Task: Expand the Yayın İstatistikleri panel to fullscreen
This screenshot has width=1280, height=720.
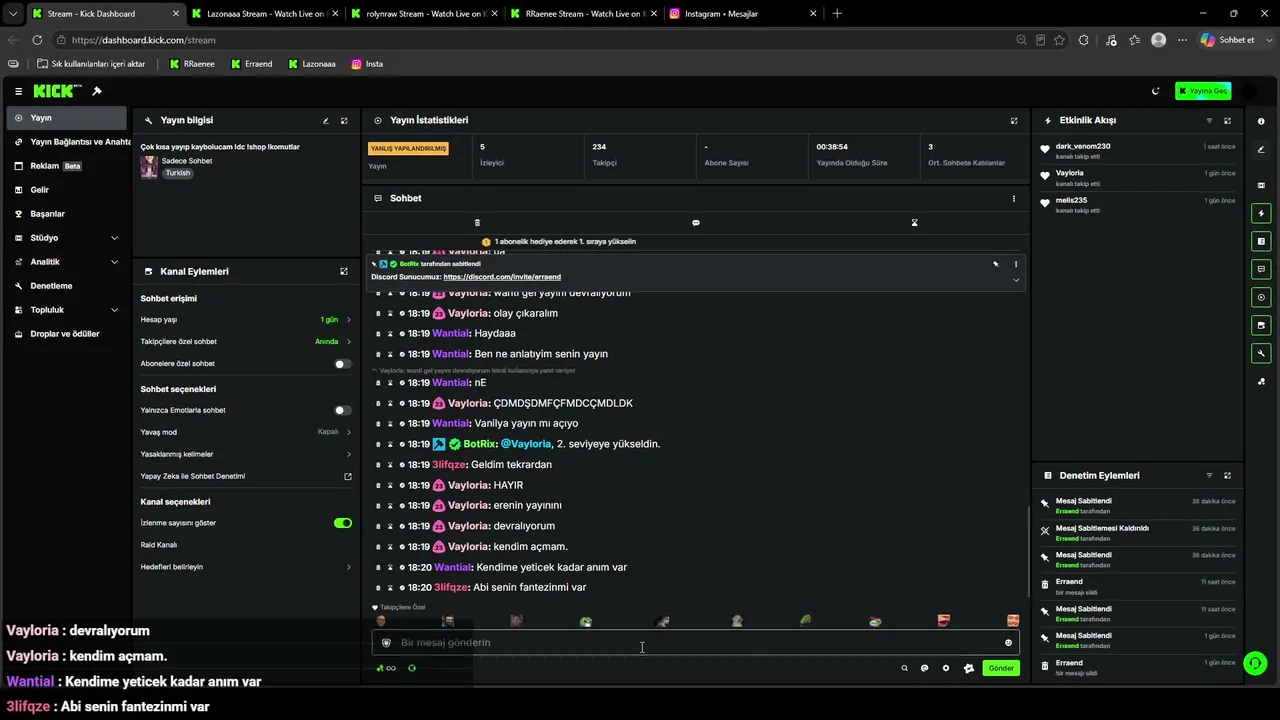Action: (1014, 120)
